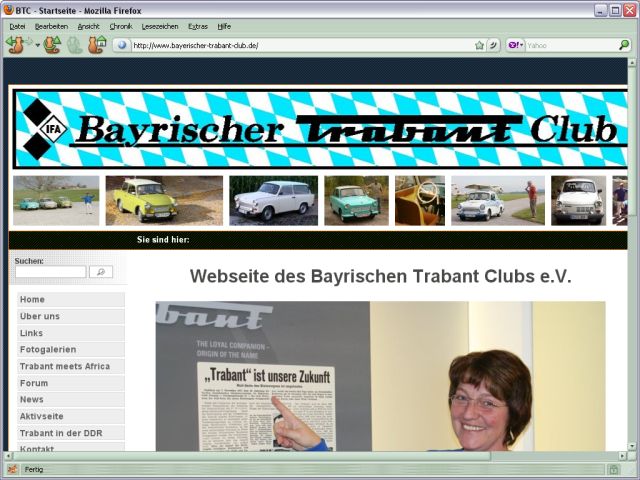The height and width of the screenshot is (480, 640).
Task: Open the Links page
Action: [x=71, y=333]
